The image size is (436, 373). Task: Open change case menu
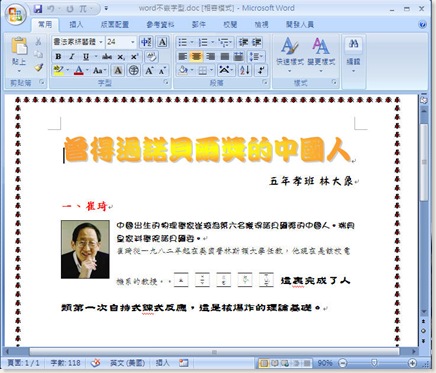click(99, 70)
